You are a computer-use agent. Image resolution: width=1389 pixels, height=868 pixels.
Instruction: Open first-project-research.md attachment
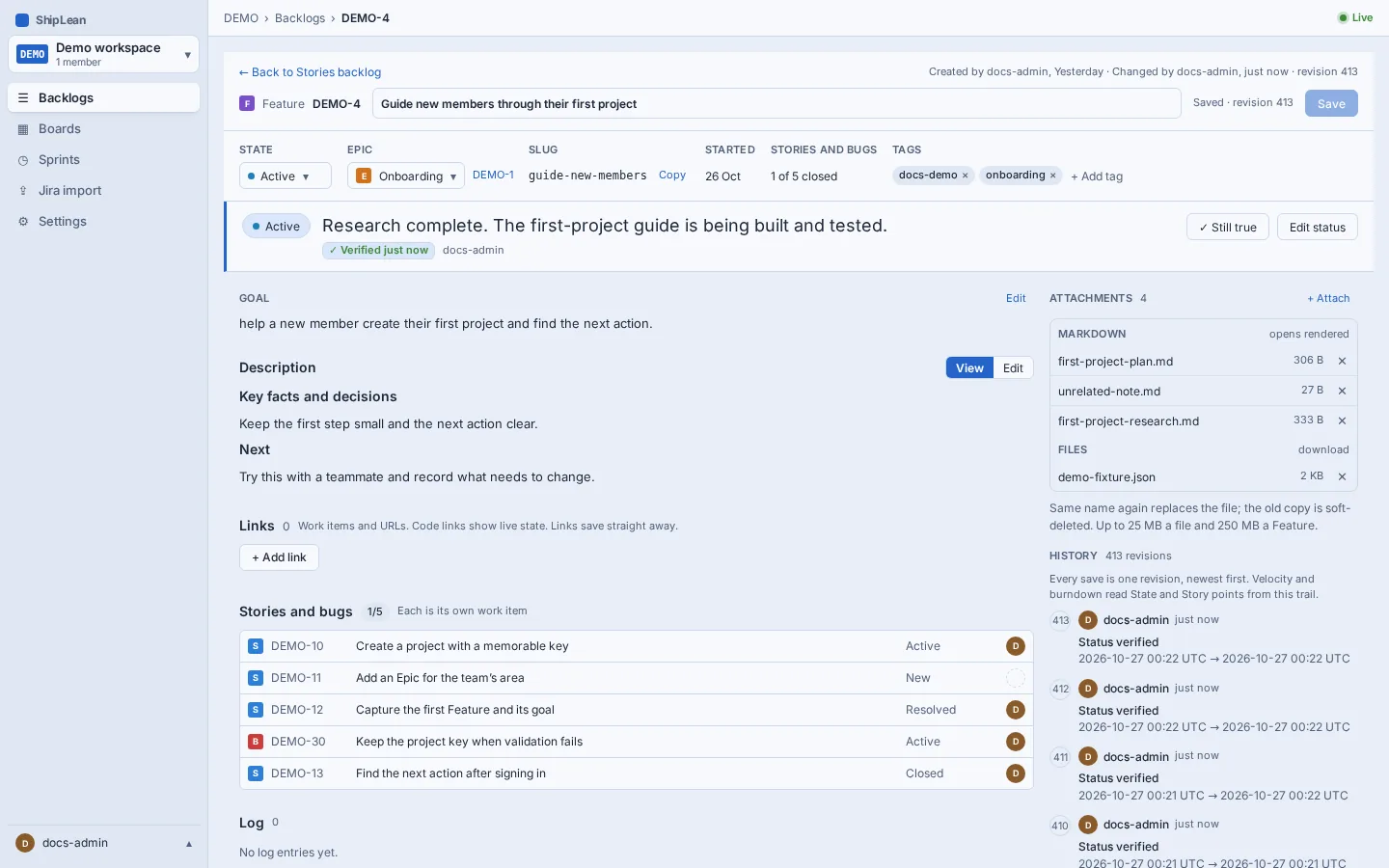(x=1129, y=421)
